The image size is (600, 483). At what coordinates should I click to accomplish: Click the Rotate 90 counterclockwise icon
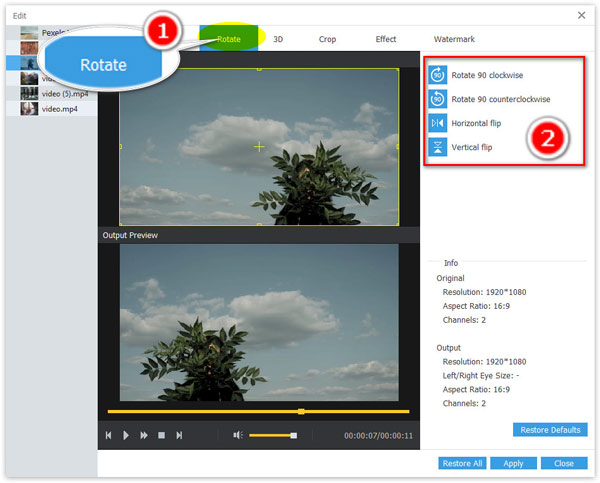pos(438,99)
